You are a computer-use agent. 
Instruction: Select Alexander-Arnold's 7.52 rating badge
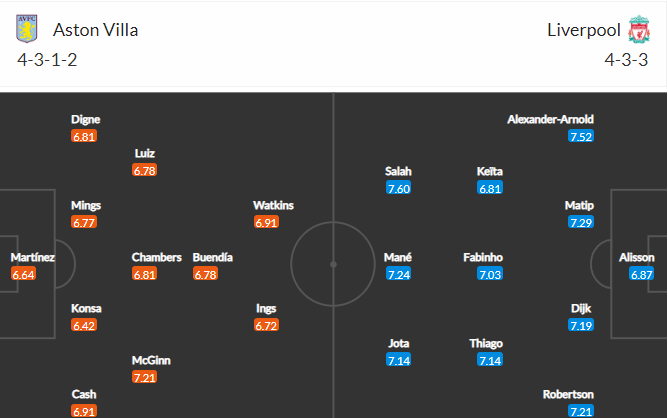pyautogui.click(x=581, y=136)
